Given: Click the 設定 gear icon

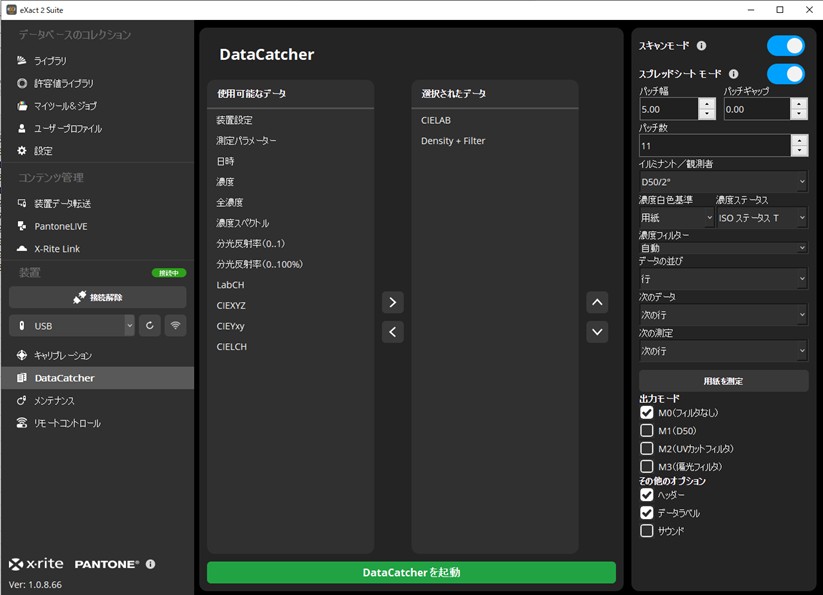Looking at the screenshot, I should [x=22, y=151].
